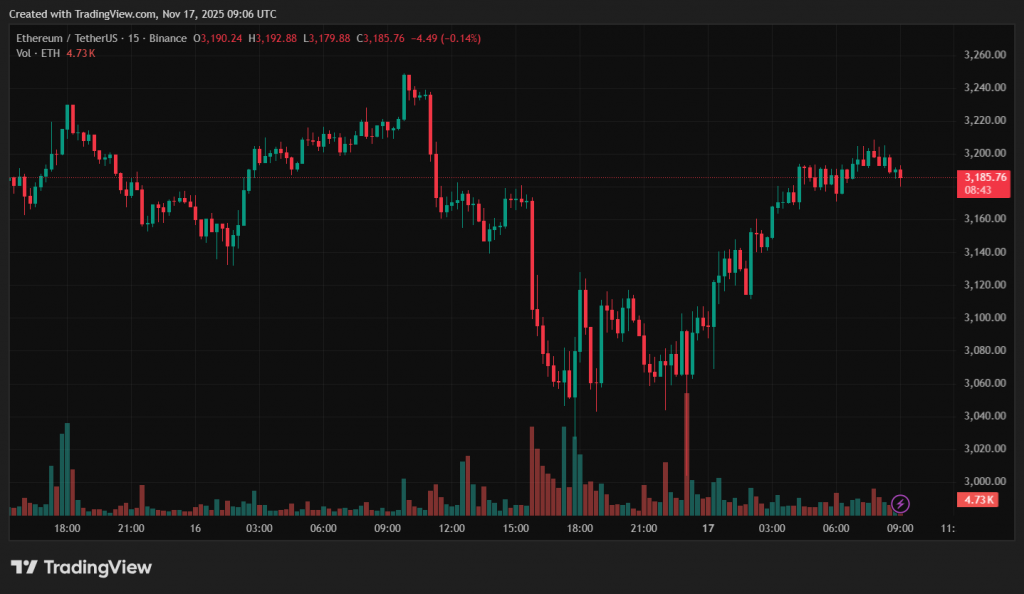Image resolution: width=1024 pixels, height=594 pixels.
Task: Click the opening price value O3,190.24
Action: 221,38
